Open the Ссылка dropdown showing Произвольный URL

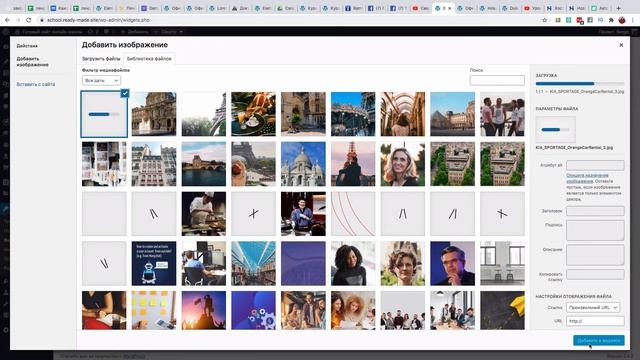[x=593, y=307]
